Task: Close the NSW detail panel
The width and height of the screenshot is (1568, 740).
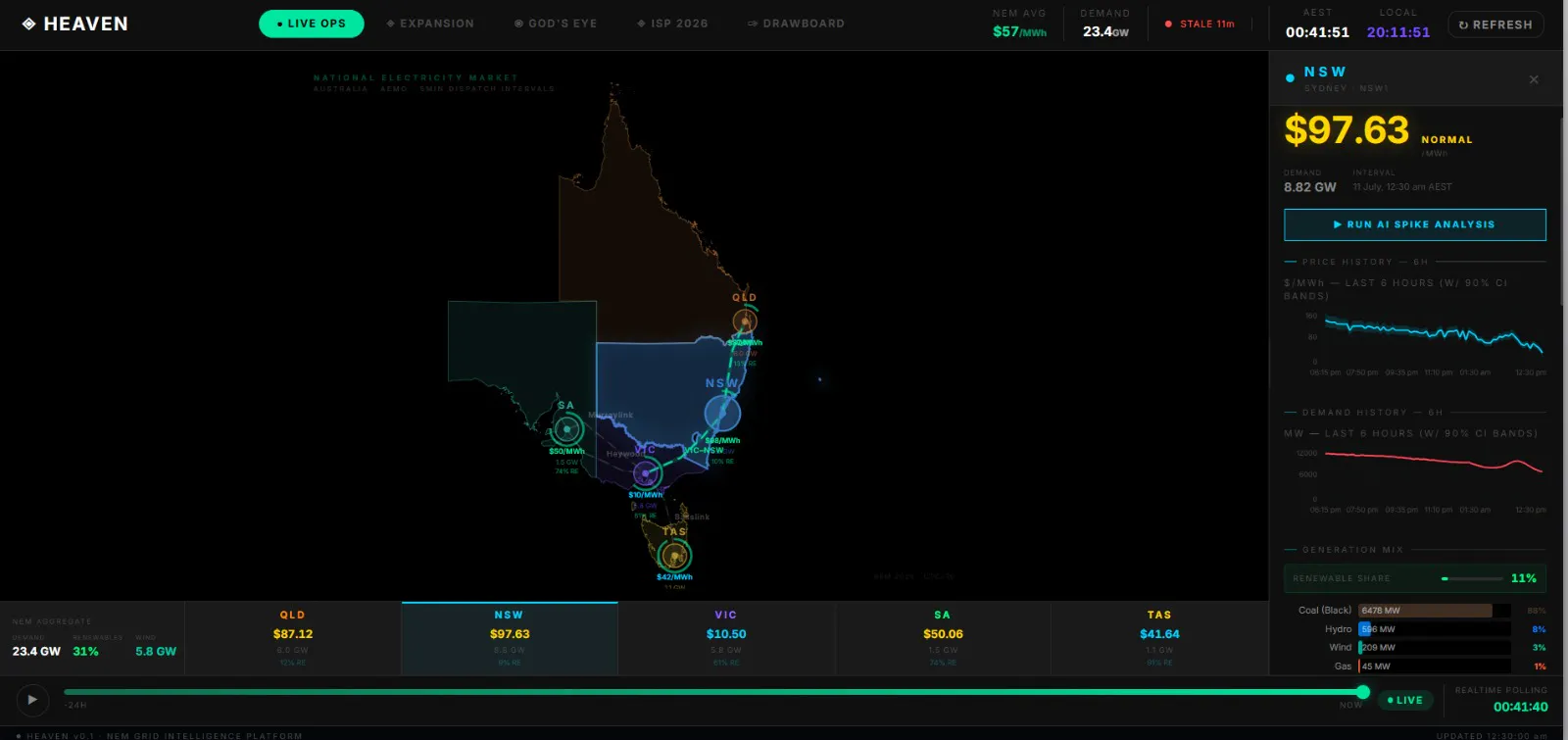Action: 1534,79
